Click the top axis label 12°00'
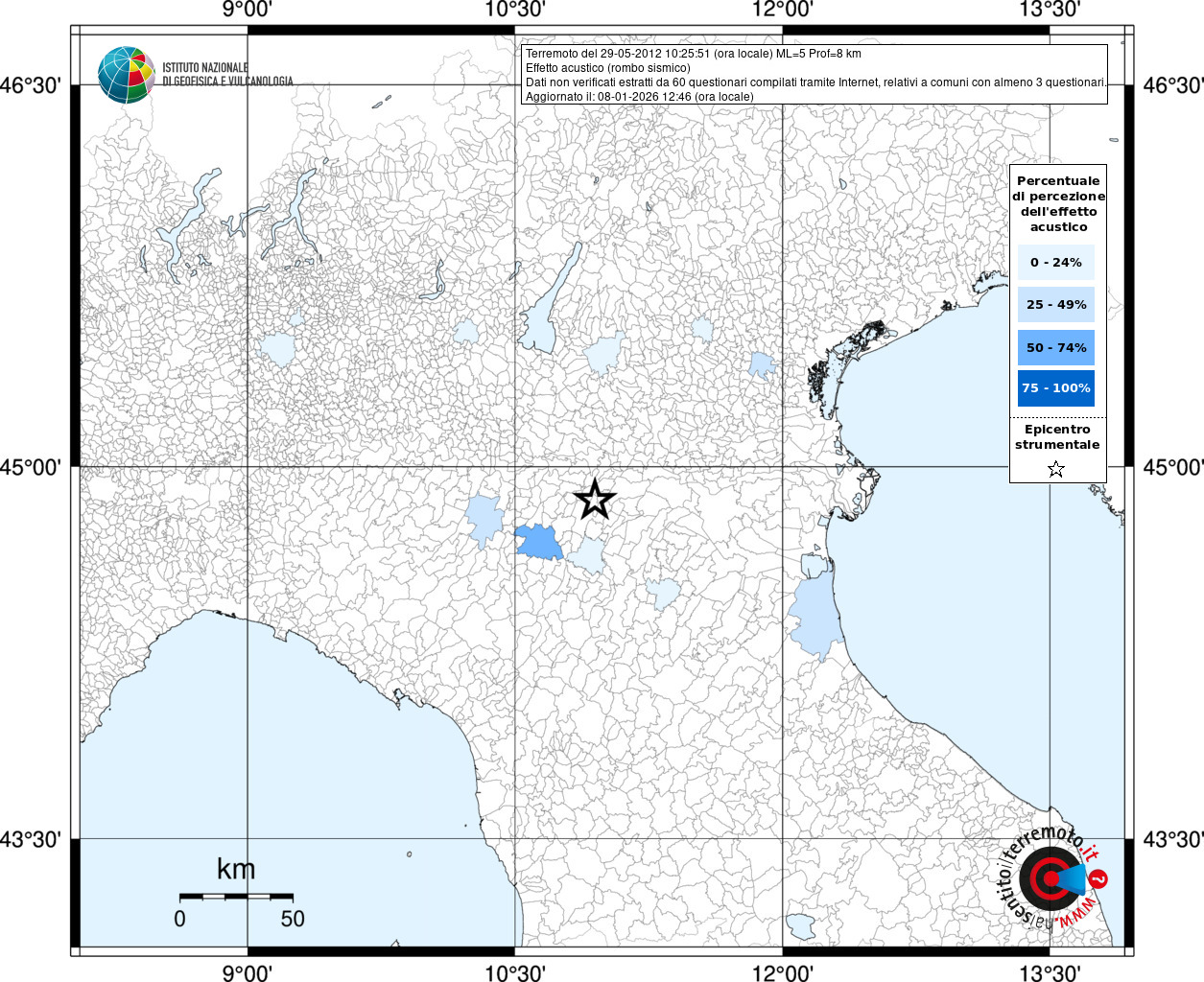Image resolution: width=1204 pixels, height=982 pixels. (x=783, y=10)
